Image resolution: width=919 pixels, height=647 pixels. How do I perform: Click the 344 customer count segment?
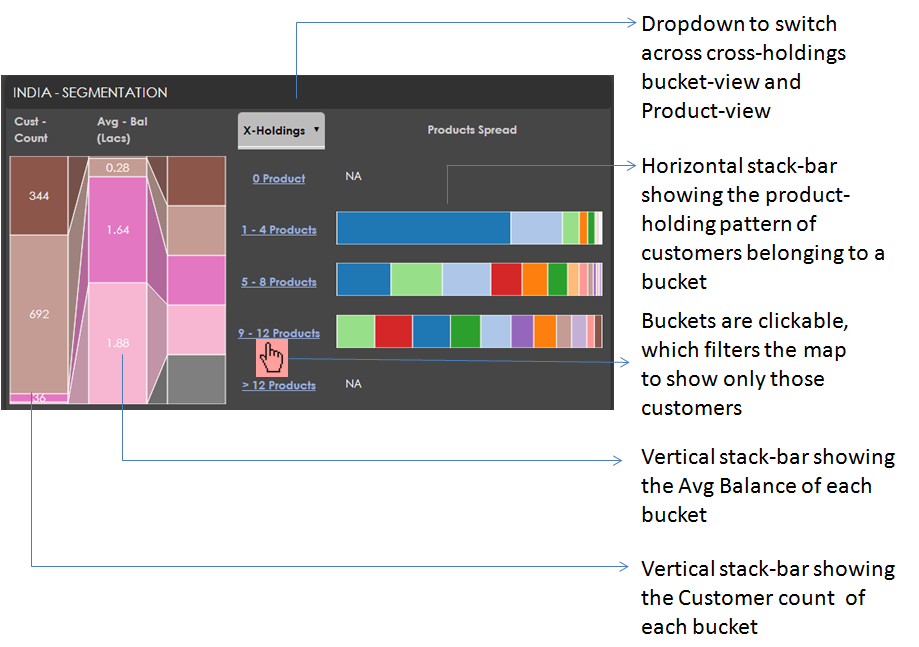point(39,196)
